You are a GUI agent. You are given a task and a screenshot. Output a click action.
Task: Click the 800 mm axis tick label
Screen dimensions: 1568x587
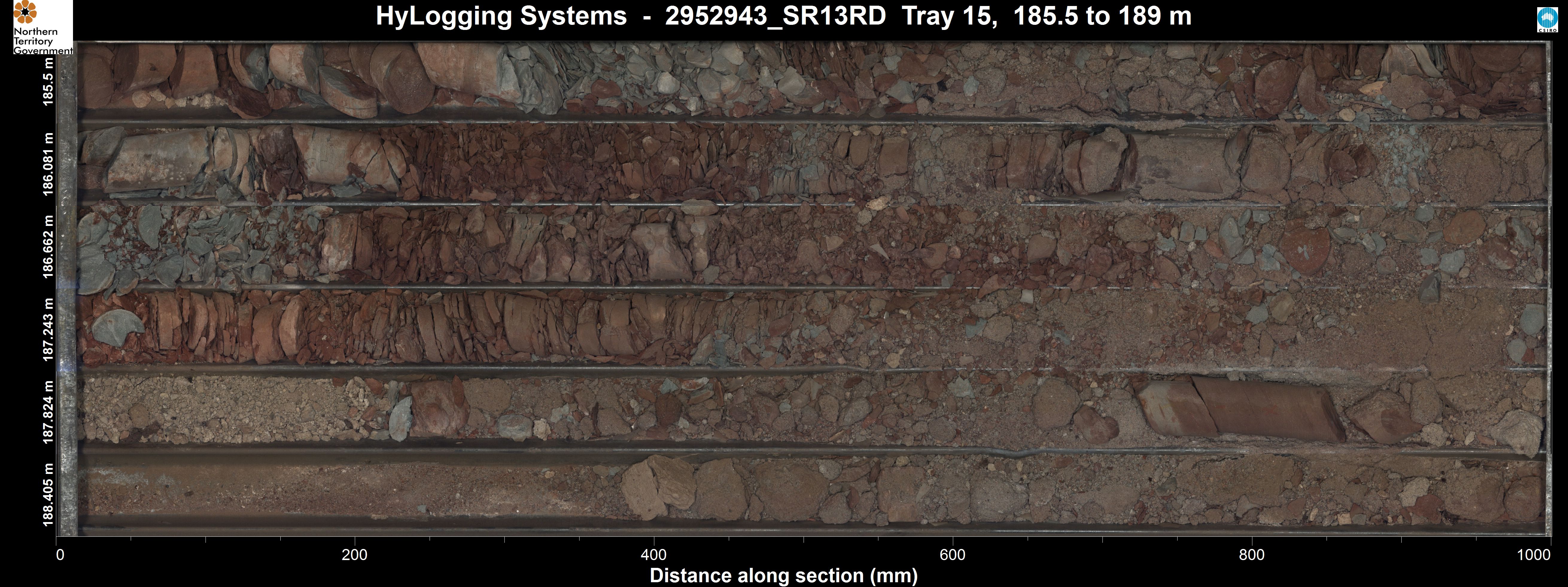coord(1252,555)
